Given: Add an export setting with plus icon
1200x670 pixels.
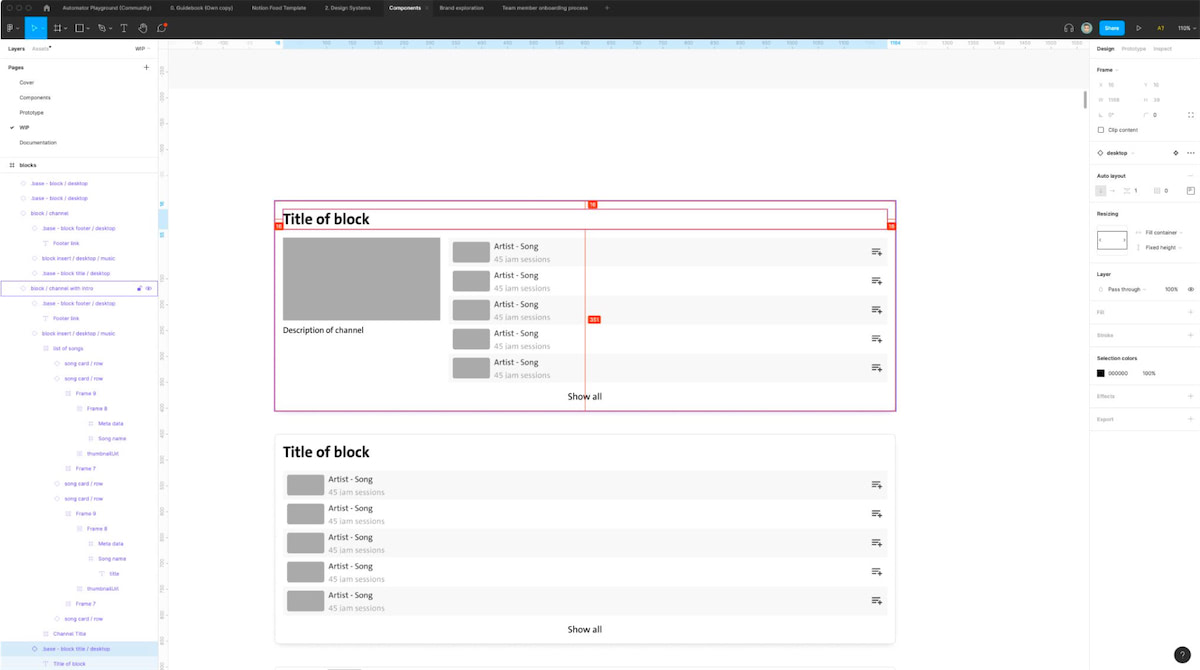Looking at the screenshot, I should (x=1190, y=419).
